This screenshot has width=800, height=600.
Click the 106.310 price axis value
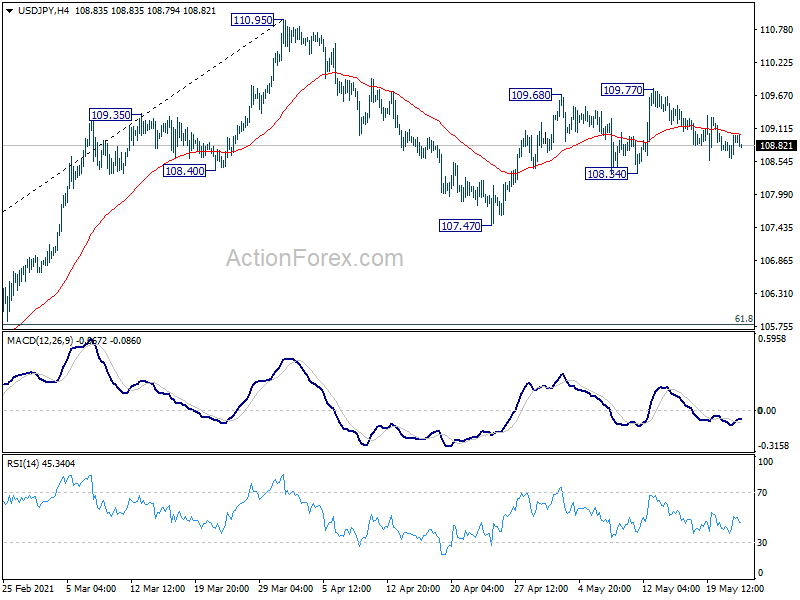(776, 294)
